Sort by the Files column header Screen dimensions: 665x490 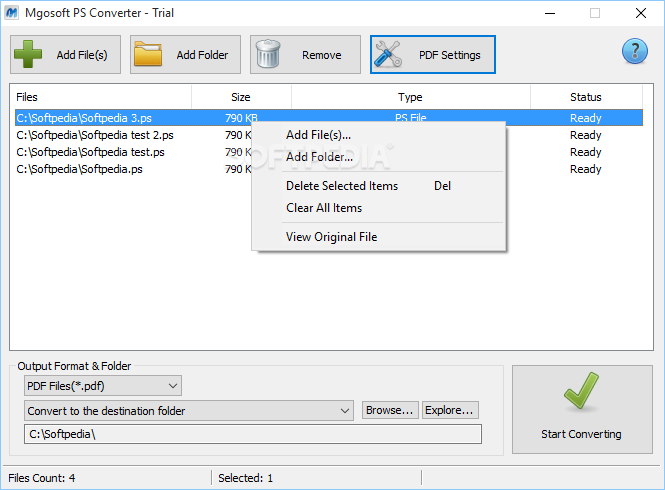pyautogui.click(x=101, y=97)
